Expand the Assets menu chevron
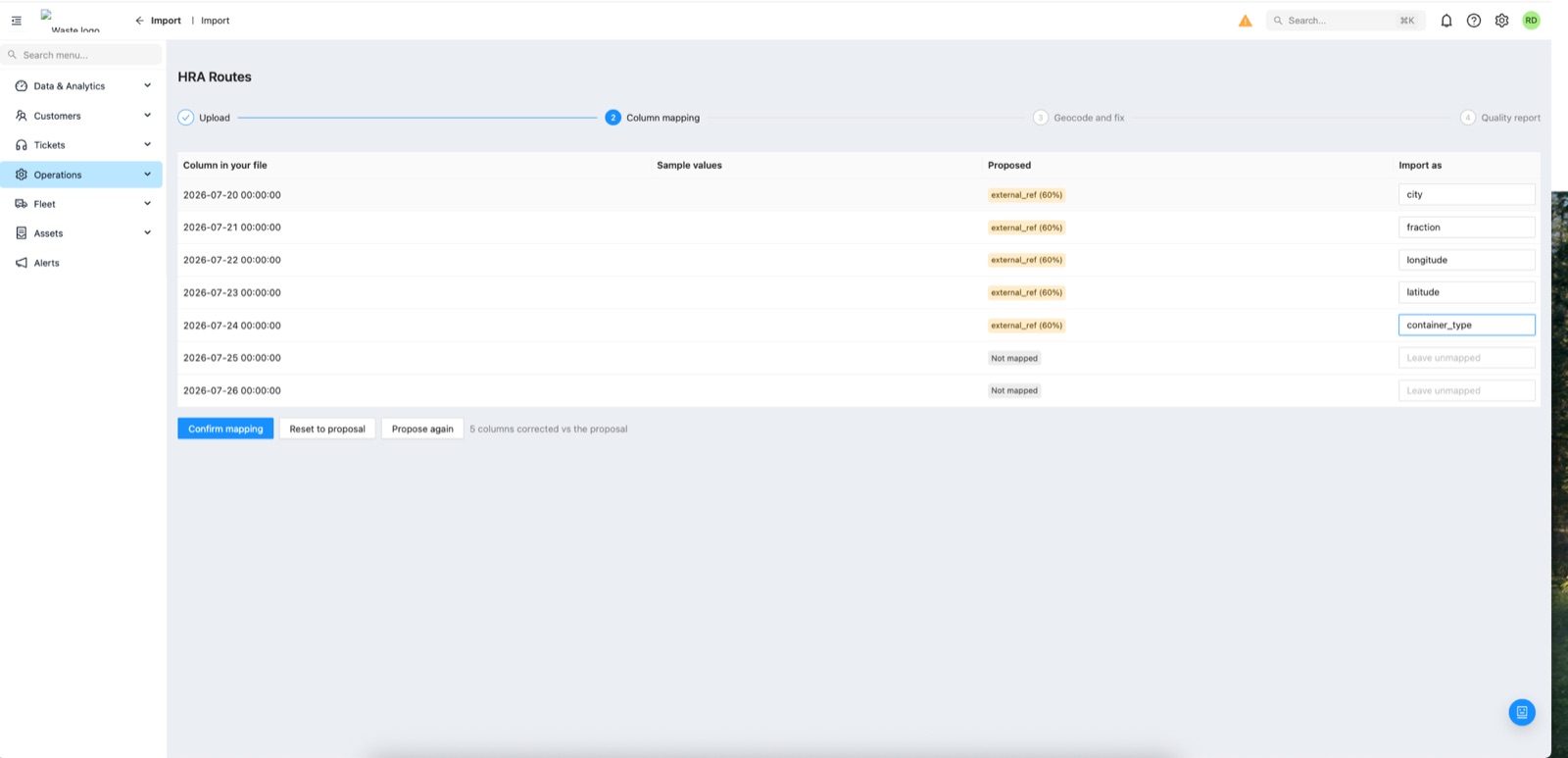The height and width of the screenshot is (758, 1568). tap(148, 233)
